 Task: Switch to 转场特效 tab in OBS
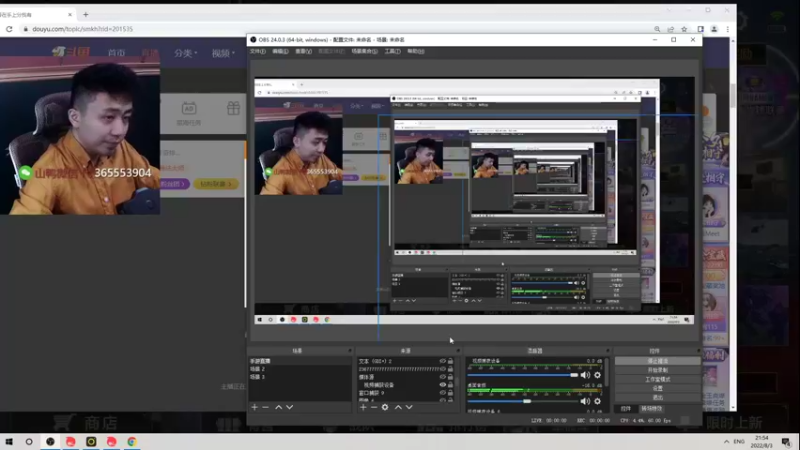(652, 409)
